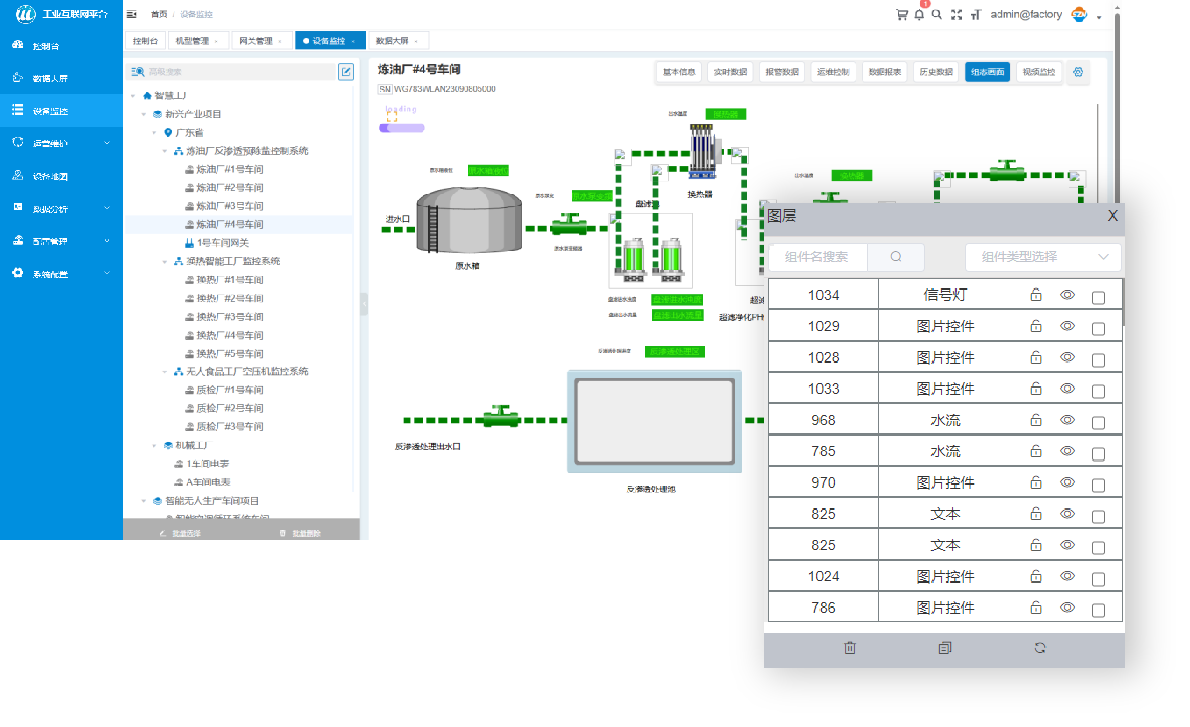Image resolution: width=1190 pixels, height=727 pixels.
Task: Click the refresh icon in layer panel
Action: click(x=1040, y=648)
